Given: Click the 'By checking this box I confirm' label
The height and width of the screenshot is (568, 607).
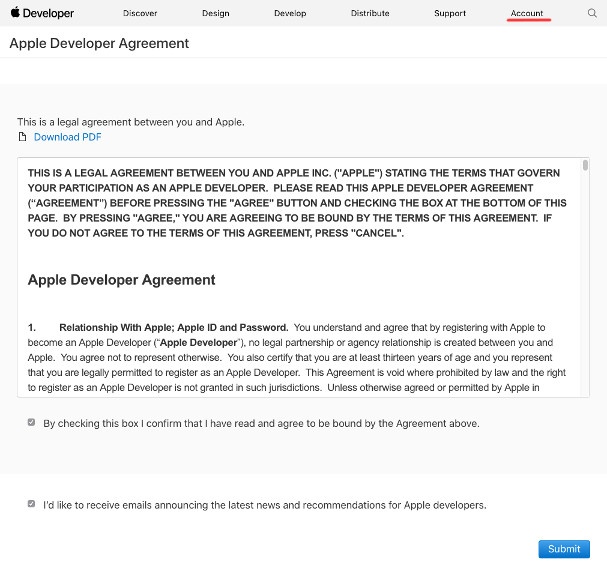Looking at the screenshot, I should click(x=261, y=423).
